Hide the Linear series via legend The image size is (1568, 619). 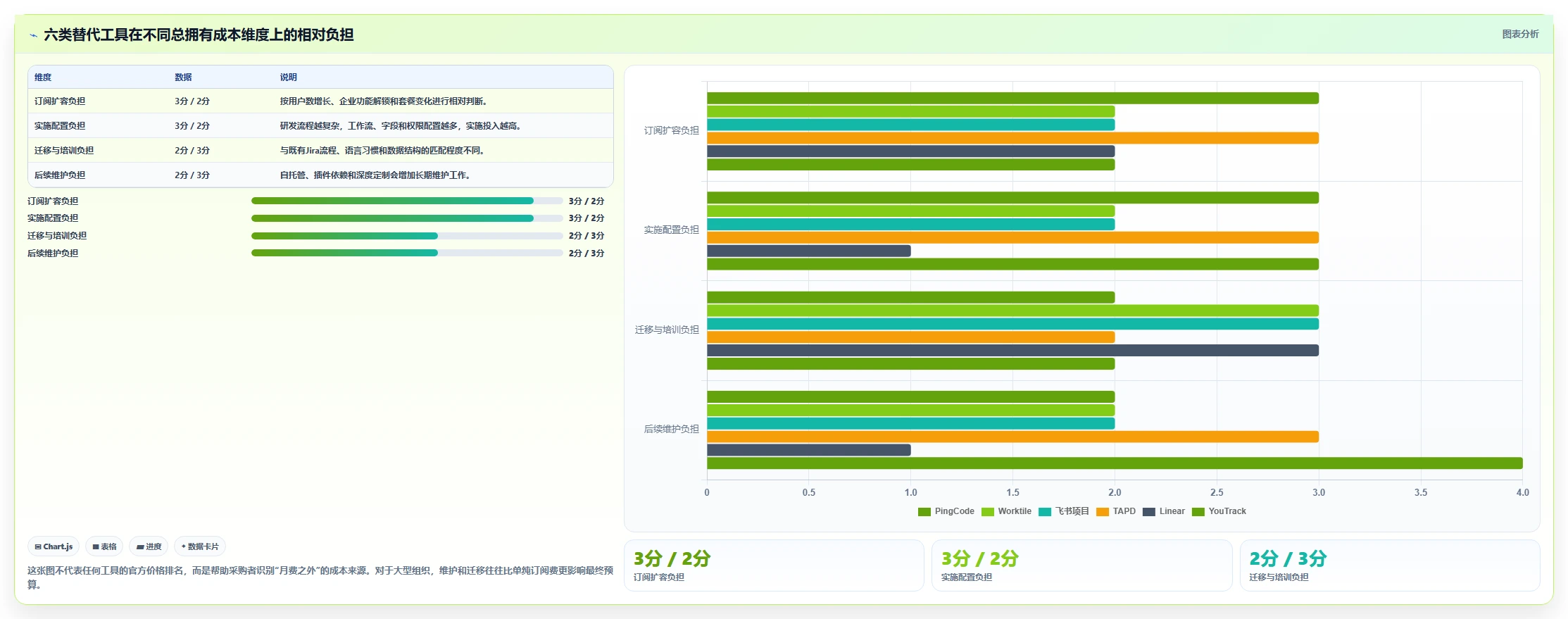(1163, 511)
